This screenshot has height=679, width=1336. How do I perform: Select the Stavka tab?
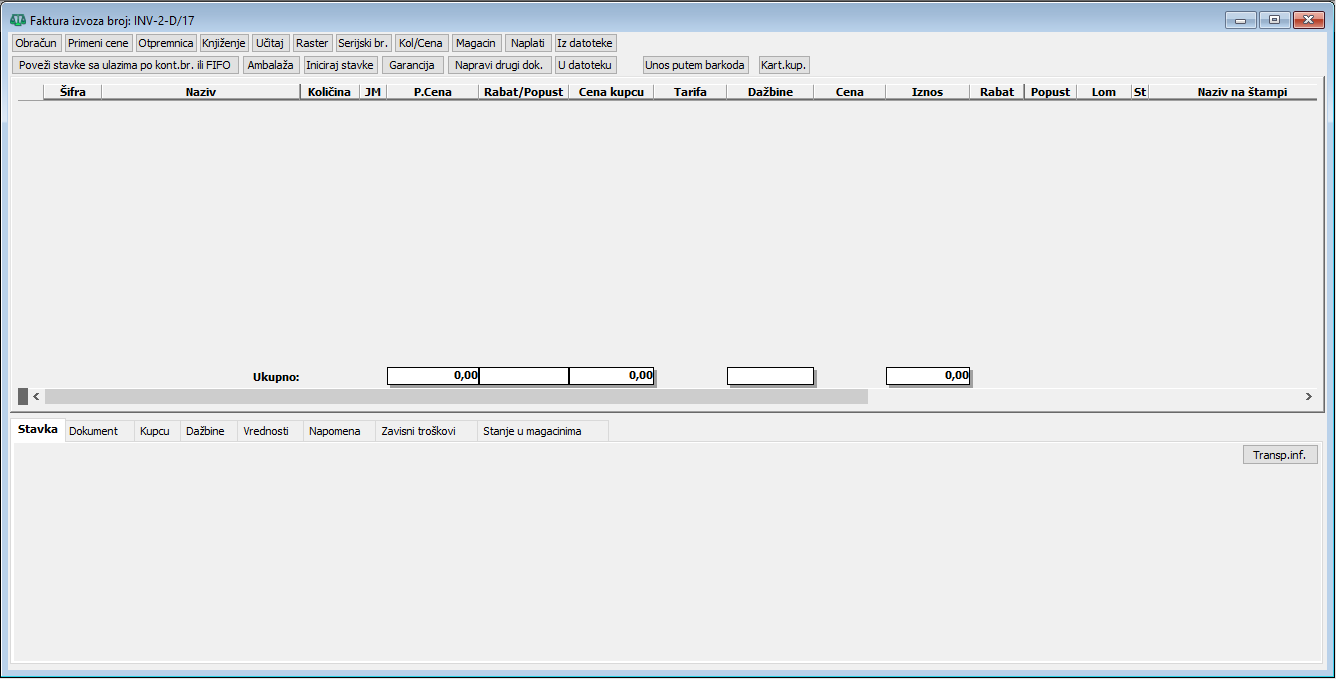pos(38,430)
